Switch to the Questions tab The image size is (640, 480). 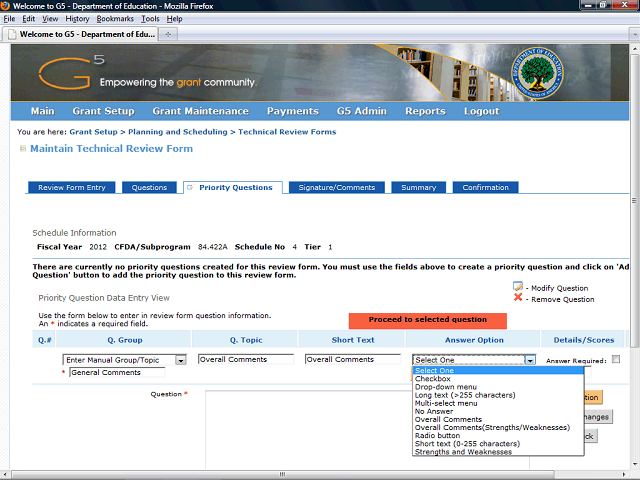(x=149, y=187)
